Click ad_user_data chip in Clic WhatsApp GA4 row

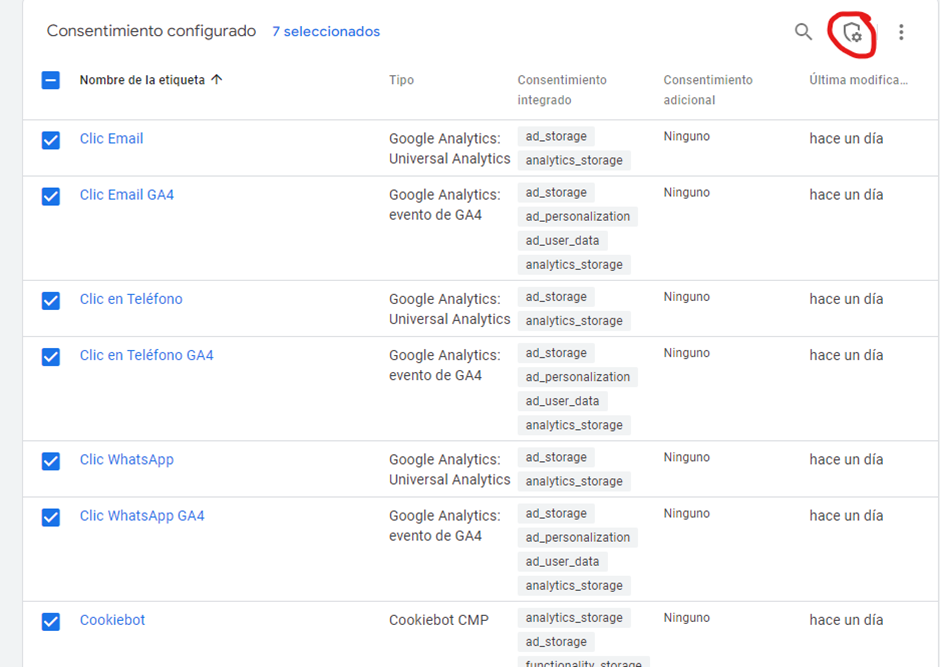(x=562, y=562)
